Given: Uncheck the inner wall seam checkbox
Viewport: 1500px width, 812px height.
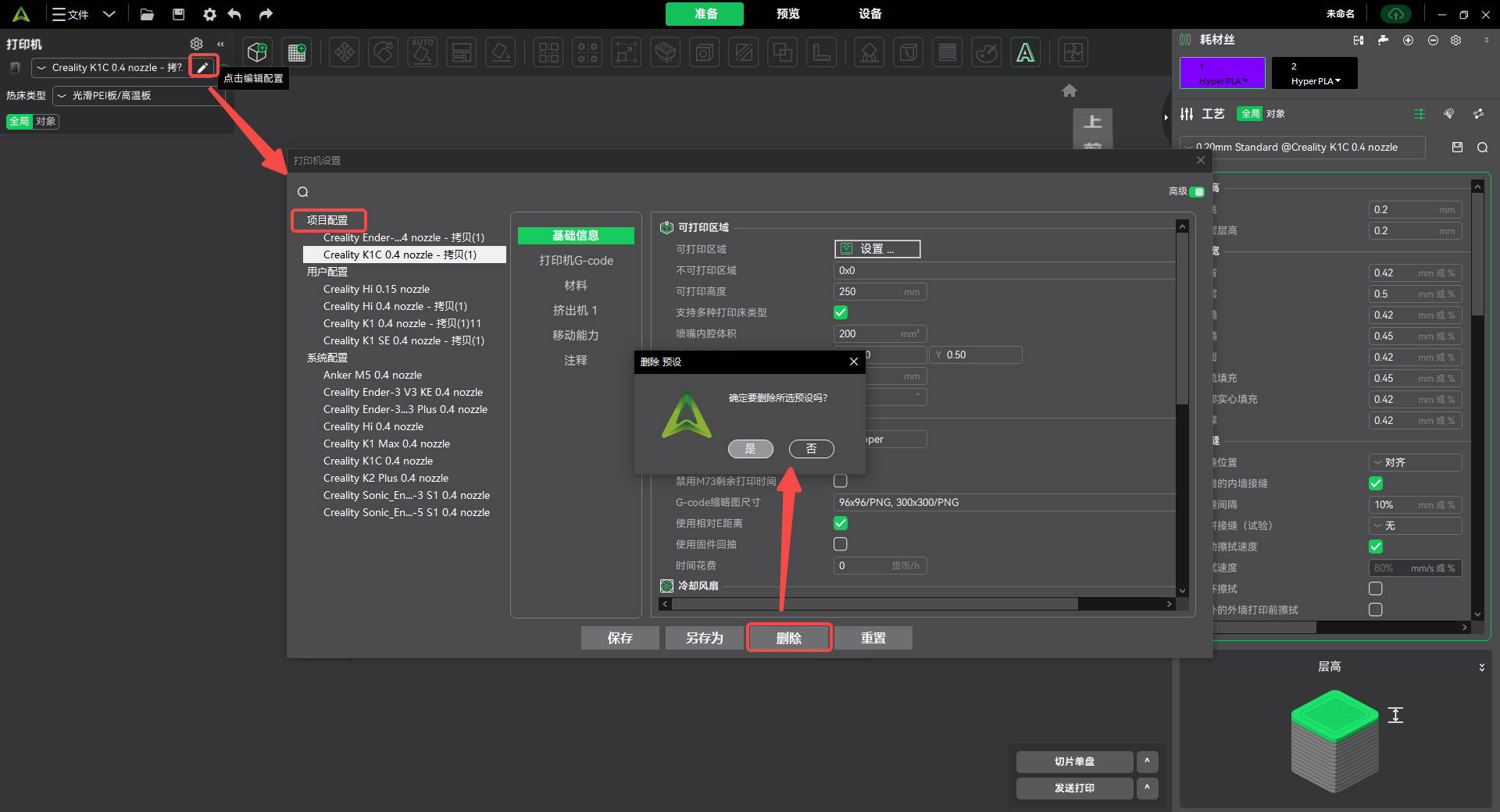Looking at the screenshot, I should point(1376,483).
